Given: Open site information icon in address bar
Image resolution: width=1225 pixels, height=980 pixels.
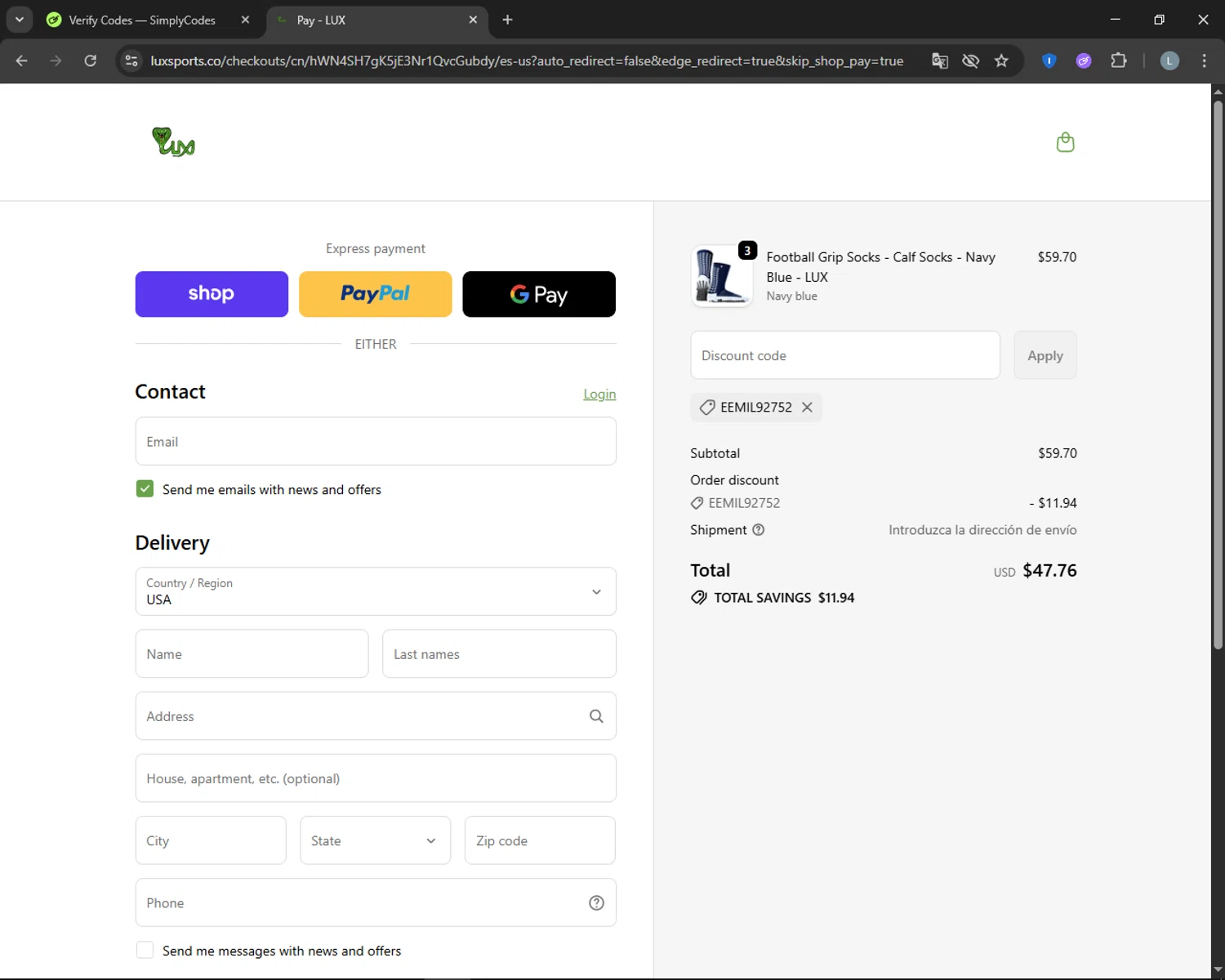Looking at the screenshot, I should click(x=131, y=60).
